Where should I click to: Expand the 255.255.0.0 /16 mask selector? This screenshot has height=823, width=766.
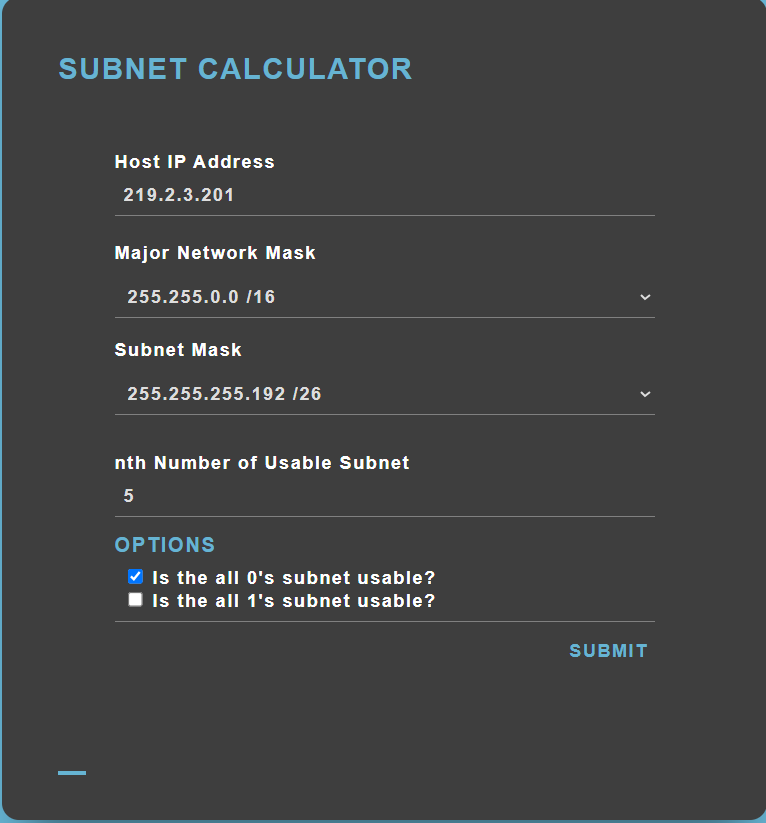[x=385, y=296]
